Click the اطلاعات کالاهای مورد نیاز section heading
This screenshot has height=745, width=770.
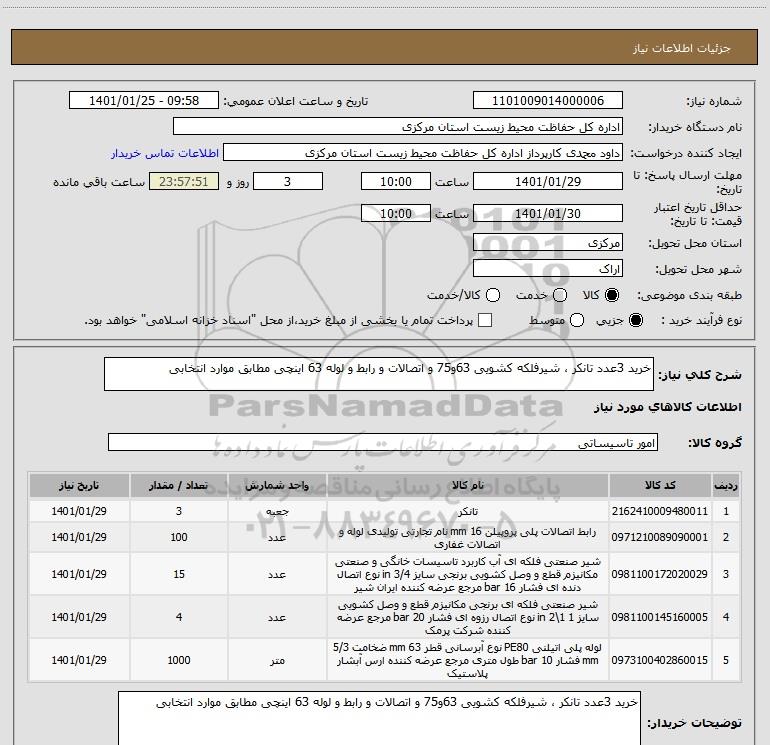668,407
